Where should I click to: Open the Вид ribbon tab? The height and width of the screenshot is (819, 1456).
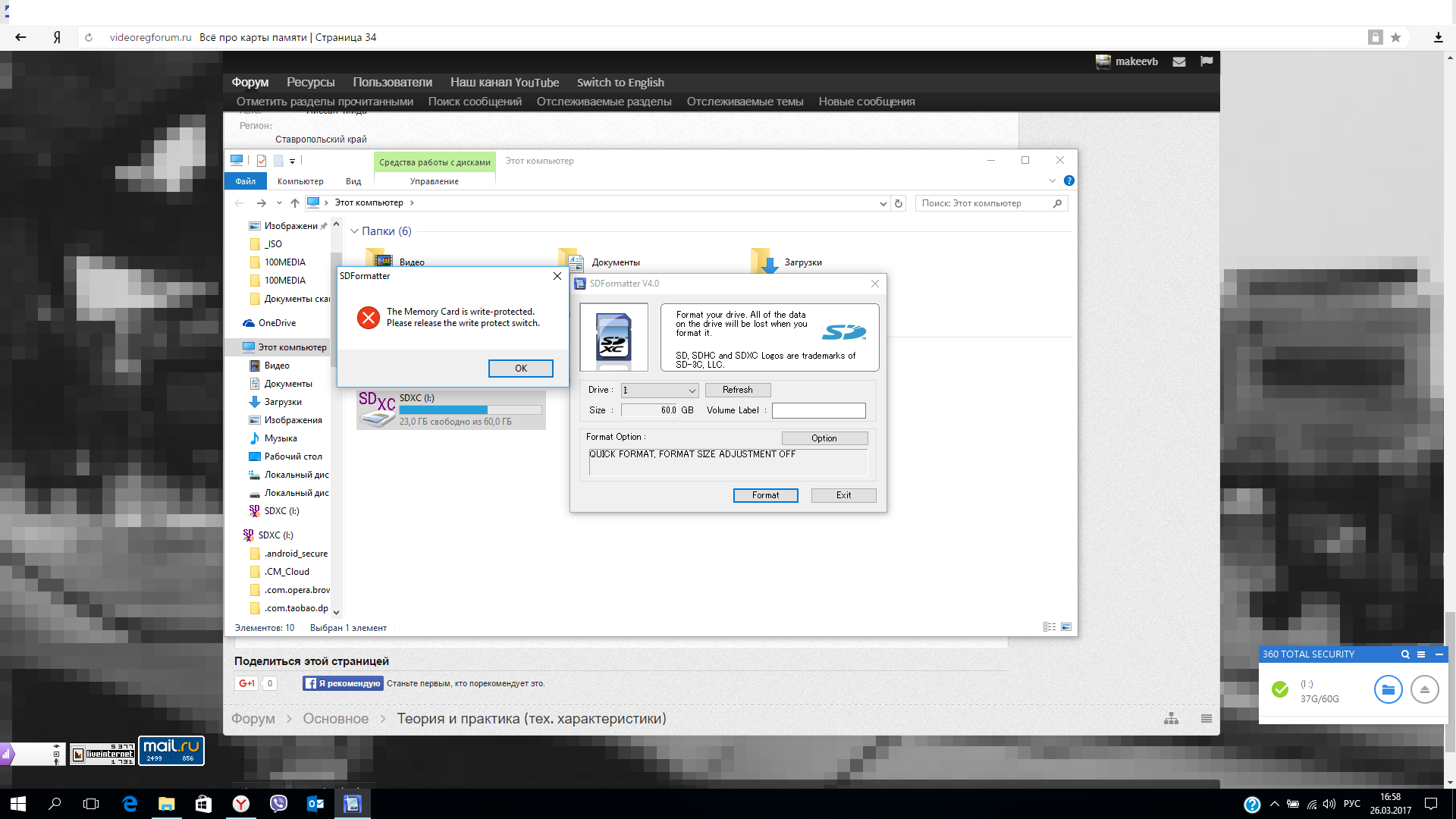[353, 181]
